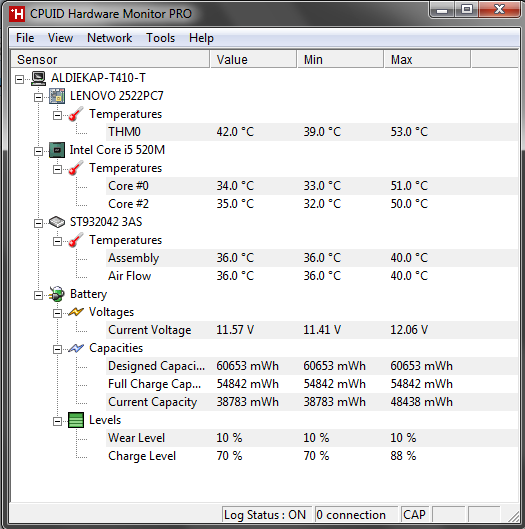Click the yellow Voltages graph icon
The image size is (525, 529).
[76, 312]
